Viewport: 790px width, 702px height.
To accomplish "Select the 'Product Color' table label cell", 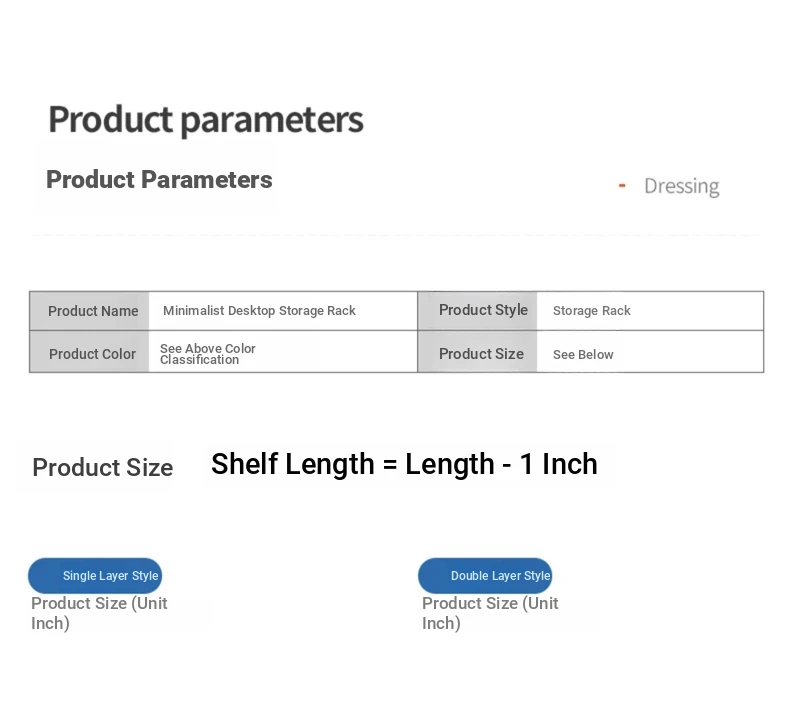I will pos(92,354).
